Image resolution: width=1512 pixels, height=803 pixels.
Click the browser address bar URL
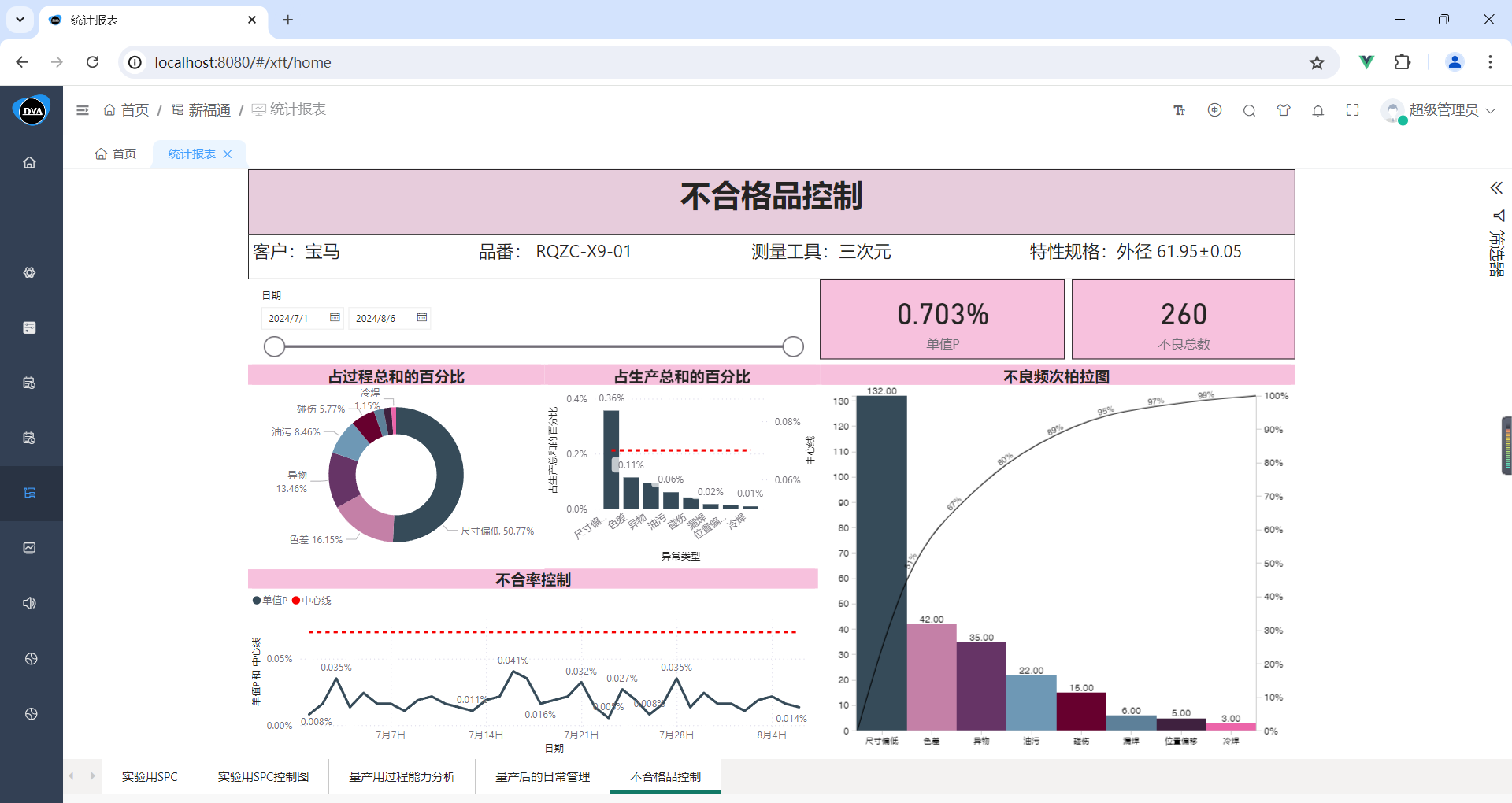pyautogui.click(x=243, y=62)
